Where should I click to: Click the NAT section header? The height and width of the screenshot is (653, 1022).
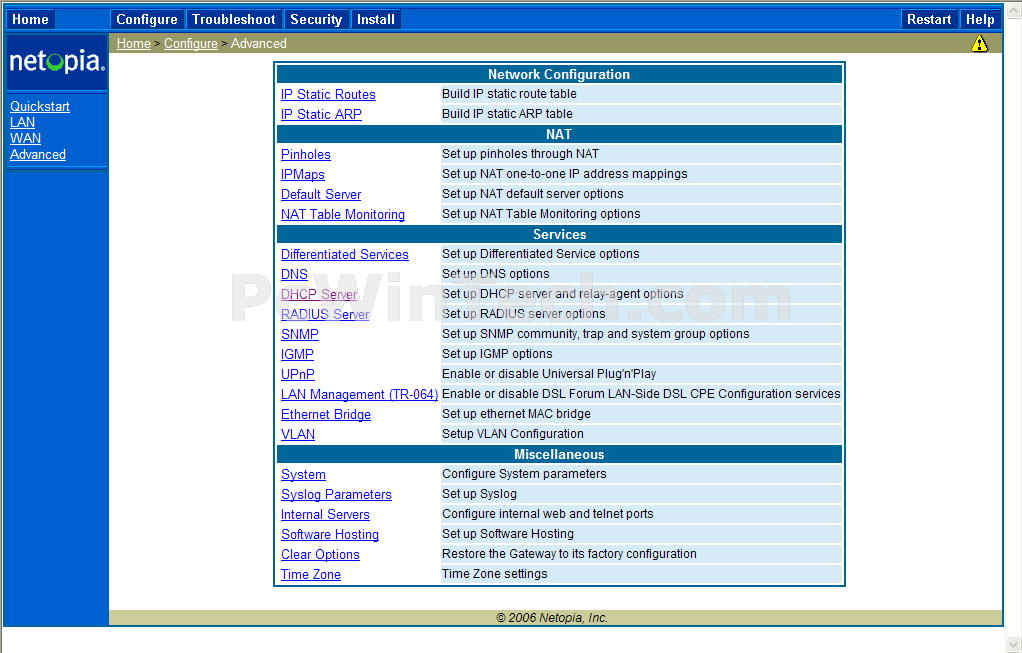559,134
